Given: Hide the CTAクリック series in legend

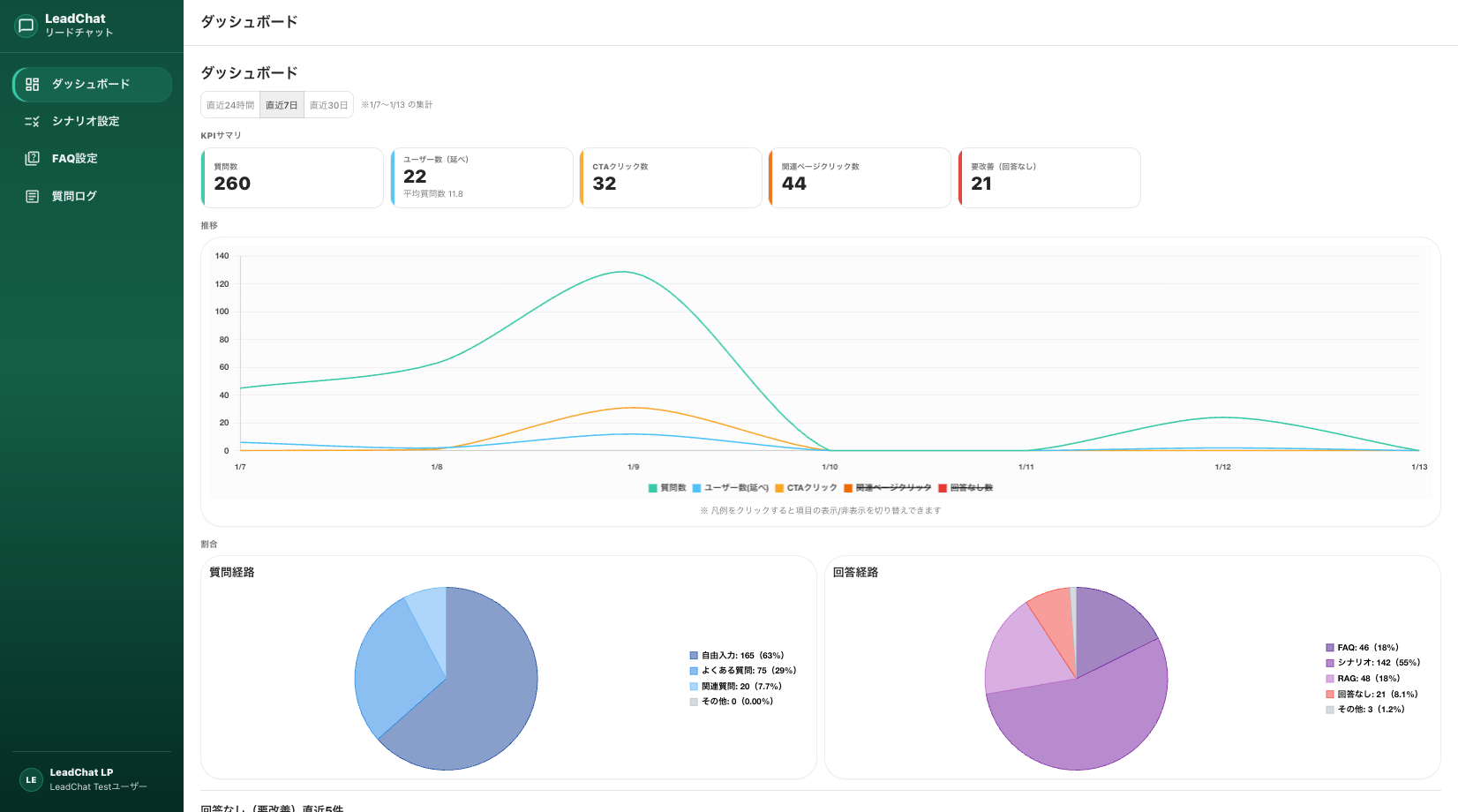Looking at the screenshot, I should pos(806,488).
